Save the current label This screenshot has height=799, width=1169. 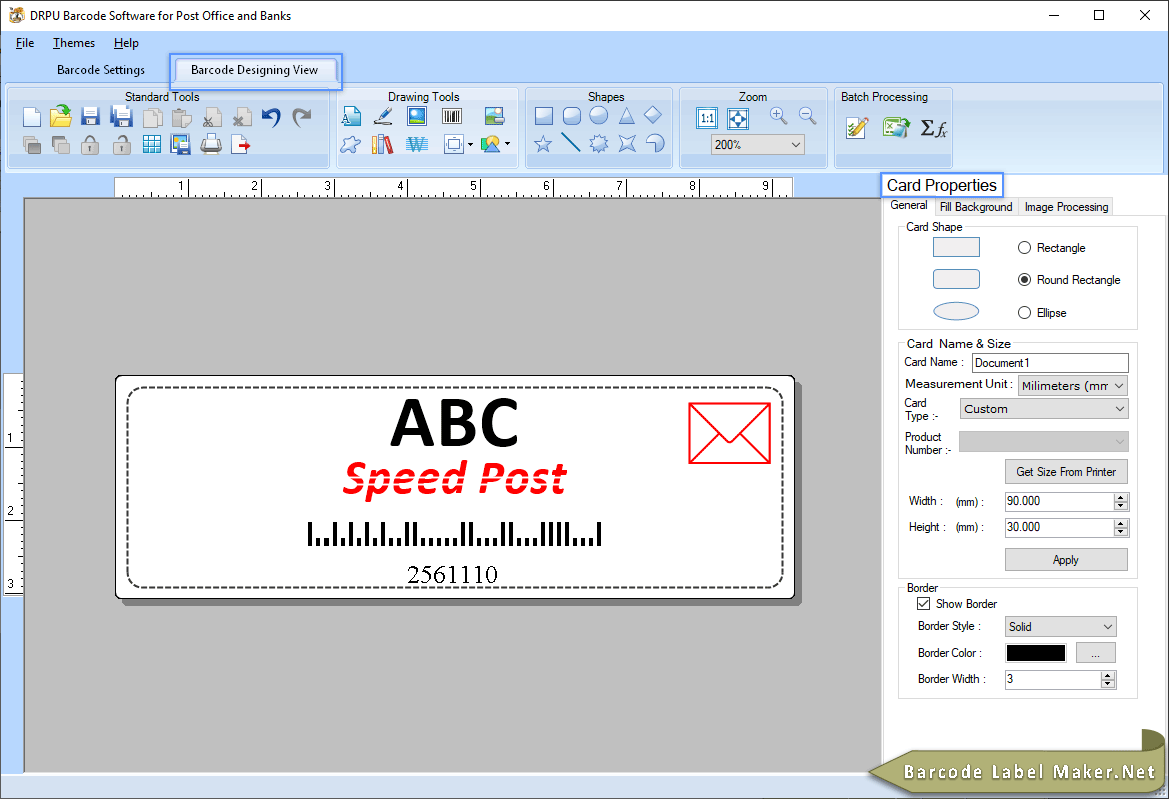pyautogui.click(x=90, y=117)
